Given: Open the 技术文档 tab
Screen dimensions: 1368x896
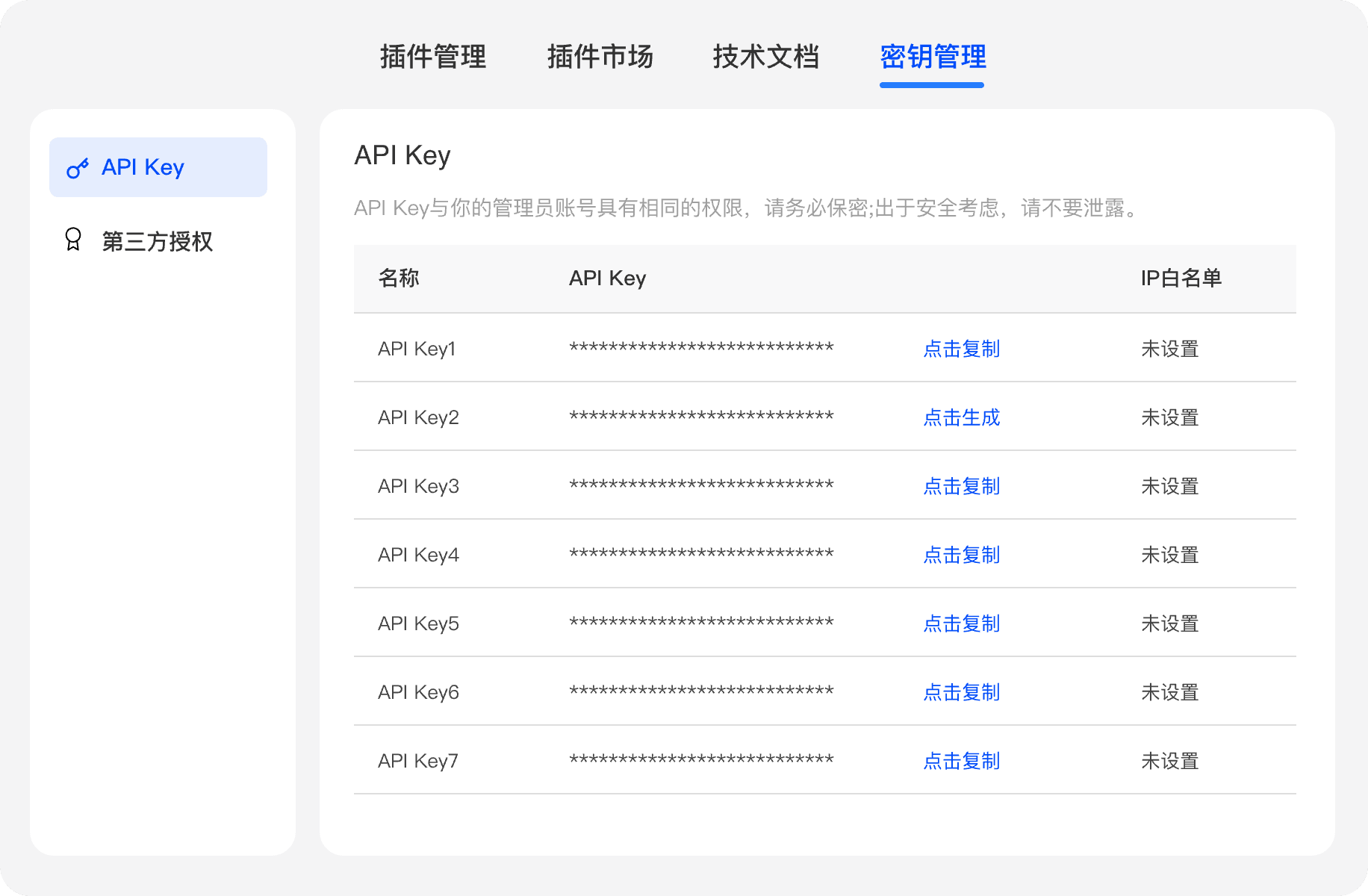Looking at the screenshot, I should [x=765, y=57].
